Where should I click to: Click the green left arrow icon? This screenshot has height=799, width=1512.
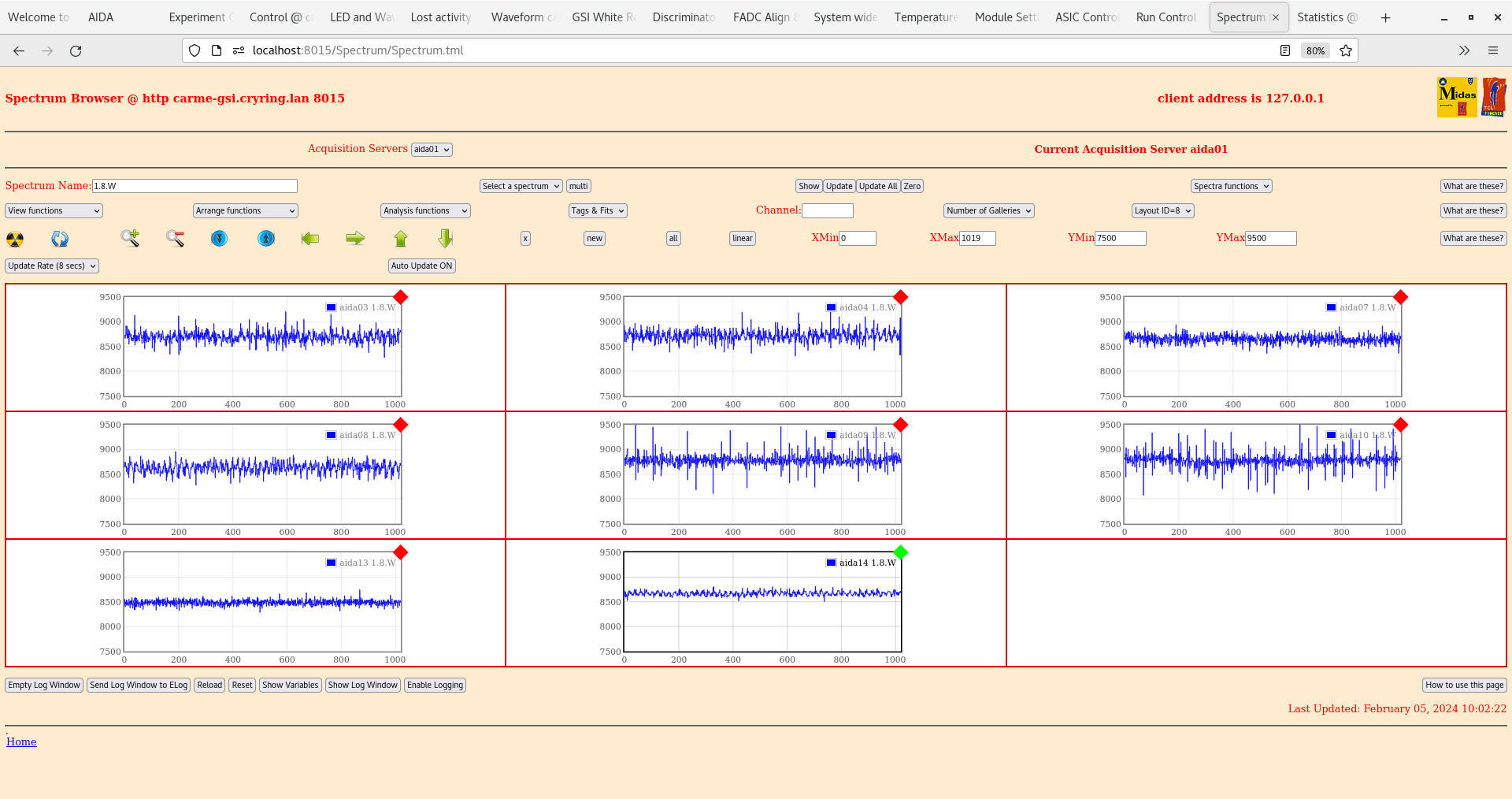click(x=310, y=238)
